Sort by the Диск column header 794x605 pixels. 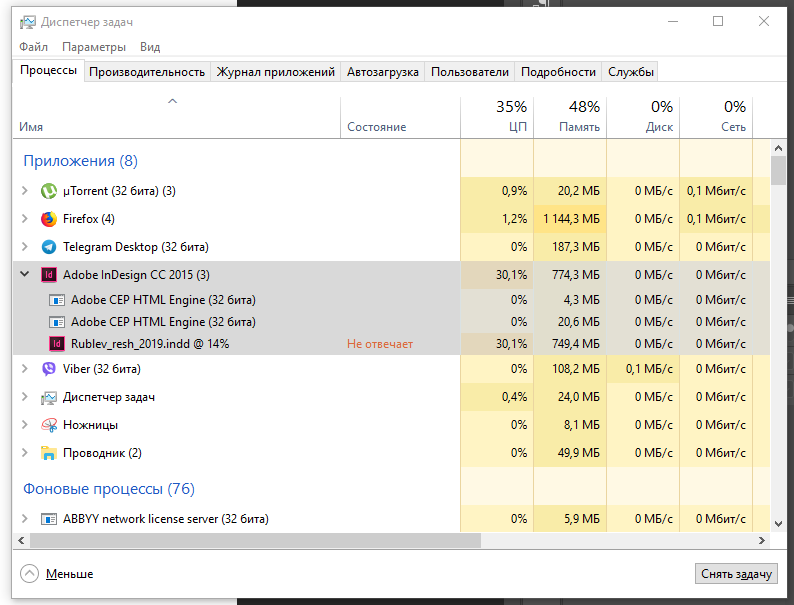click(x=643, y=117)
